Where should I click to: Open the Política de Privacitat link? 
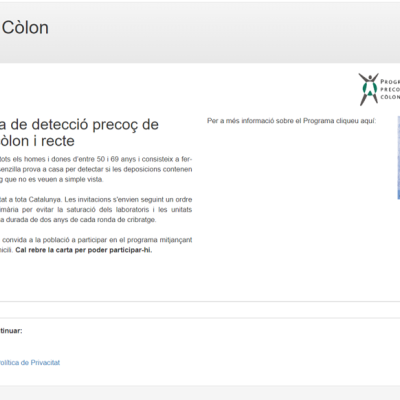click(x=30, y=362)
